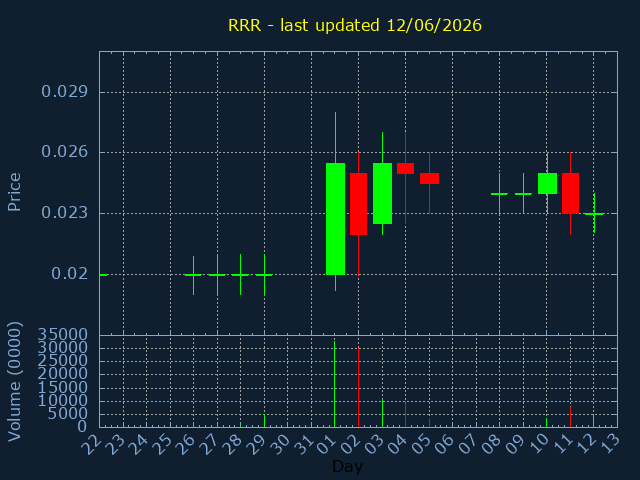Click the 25000 volume axis label
The image size is (640, 480).
[x=62, y=360]
